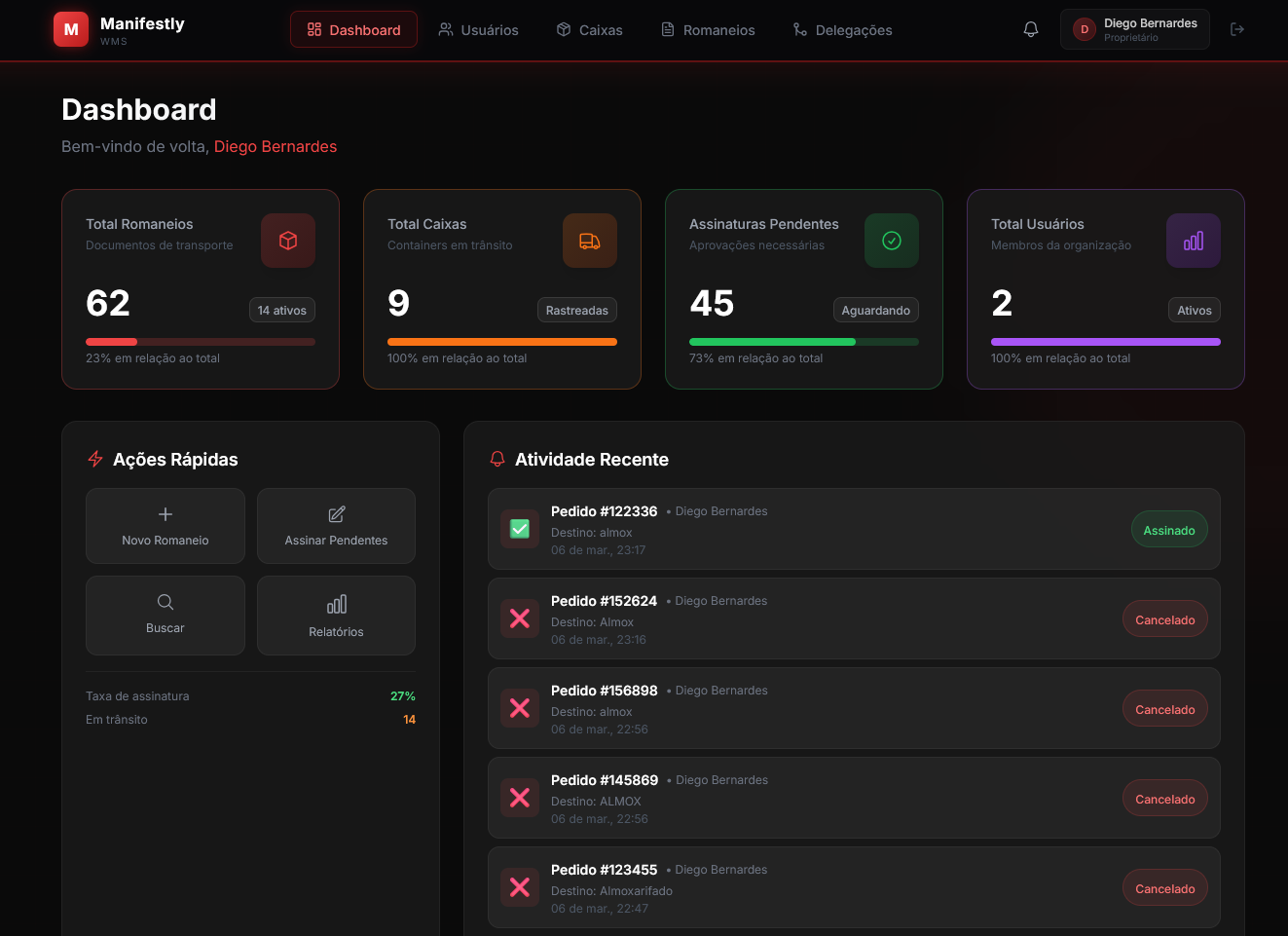
Task: Click the orange Caixas progress bar
Action: 502,342
